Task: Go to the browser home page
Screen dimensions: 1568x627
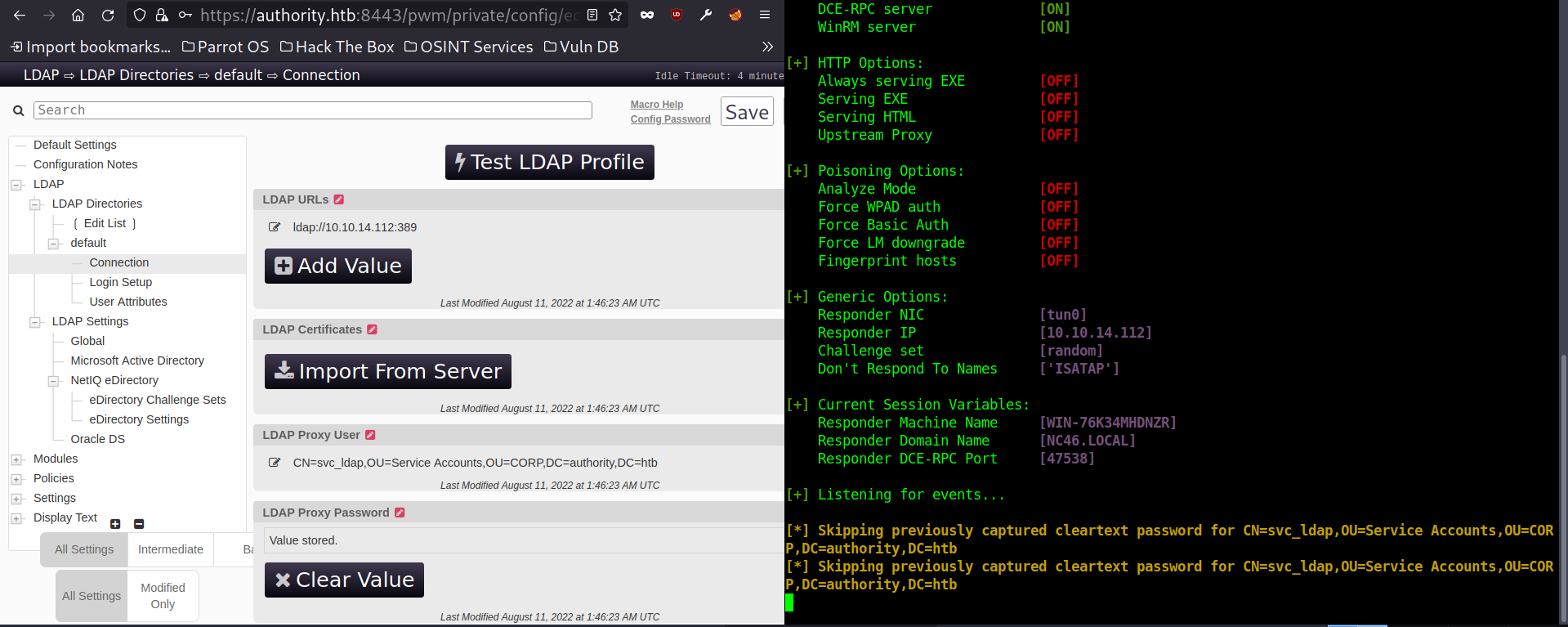Action: point(78,15)
